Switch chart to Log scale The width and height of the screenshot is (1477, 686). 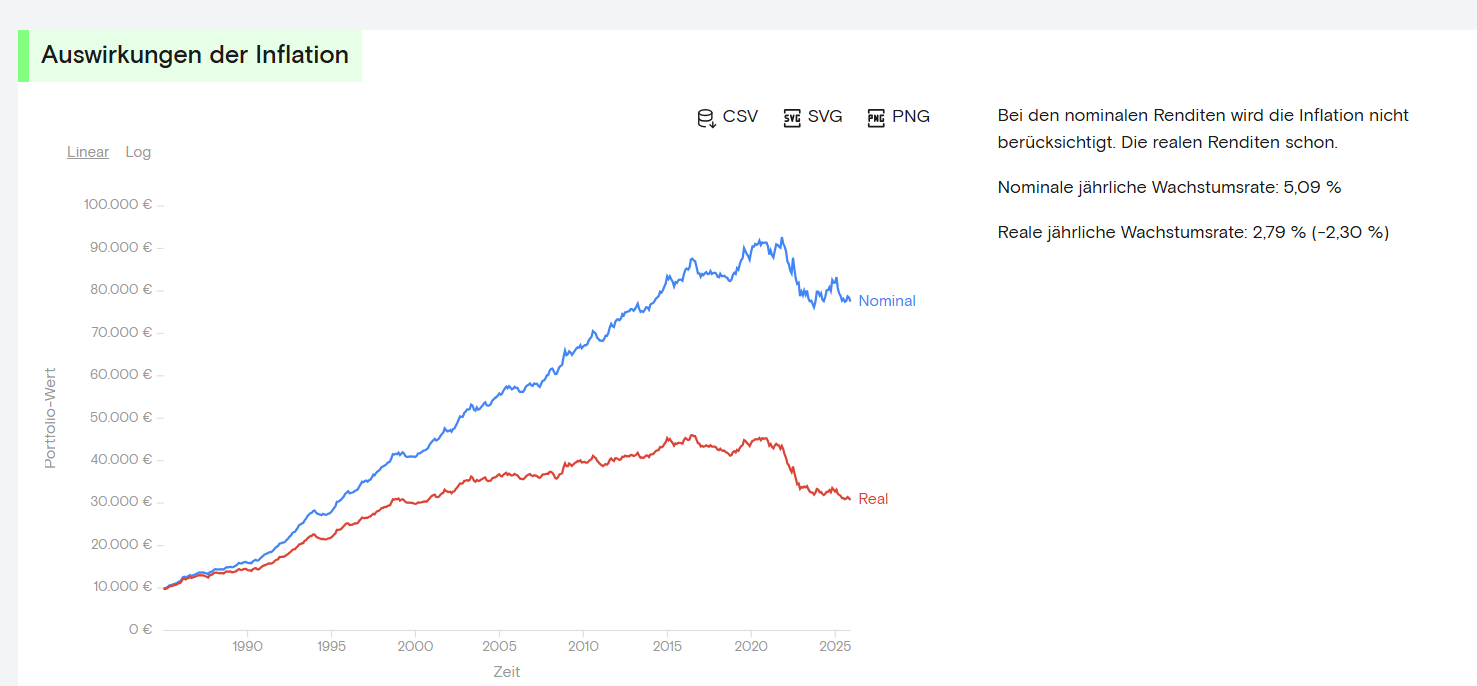[x=138, y=152]
